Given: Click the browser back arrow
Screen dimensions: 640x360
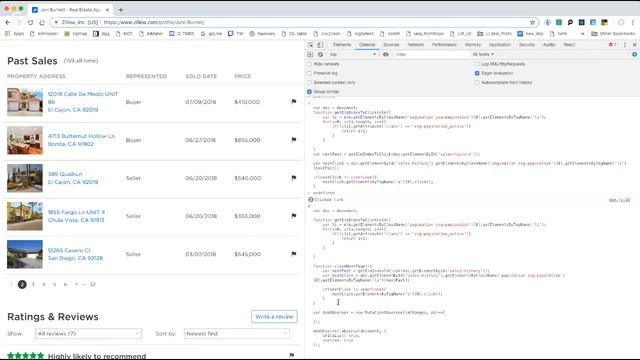Looking at the screenshot, I should click(8, 22).
